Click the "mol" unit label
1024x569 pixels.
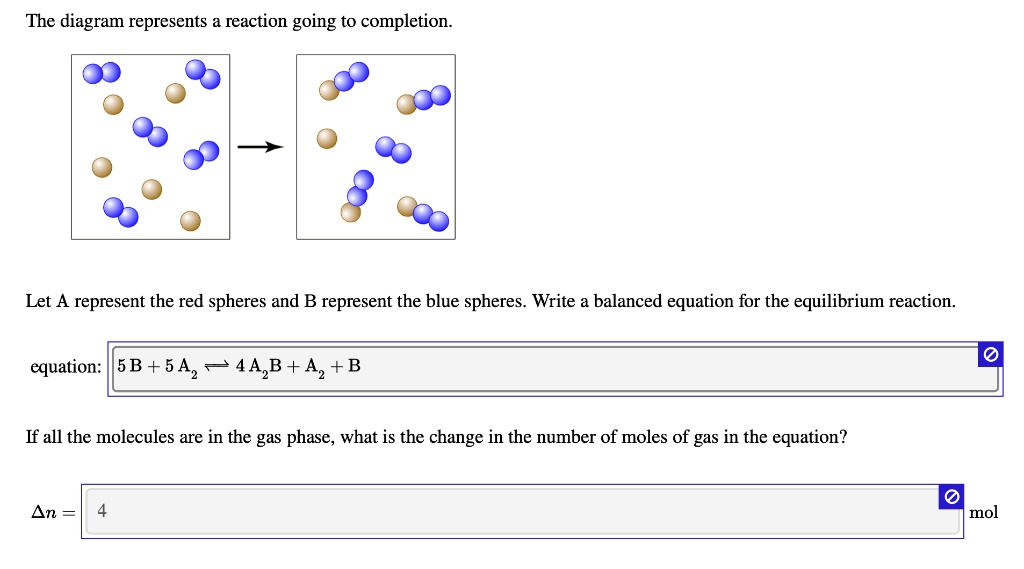(984, 513)
